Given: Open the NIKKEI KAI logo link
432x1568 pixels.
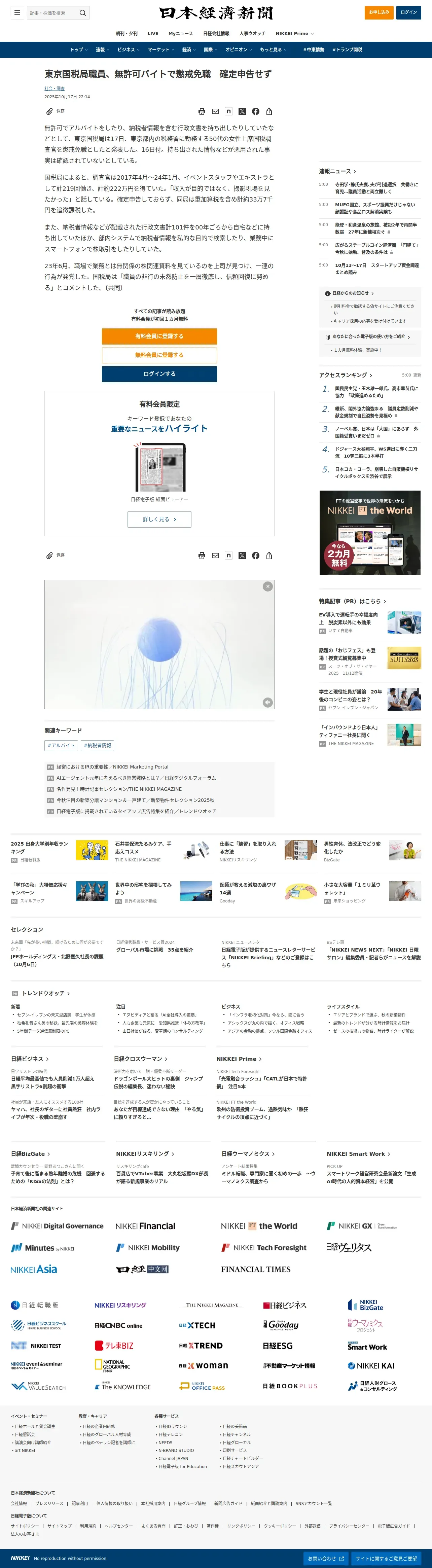Looking at the screenshot, I should click(x=371, y=1366).
